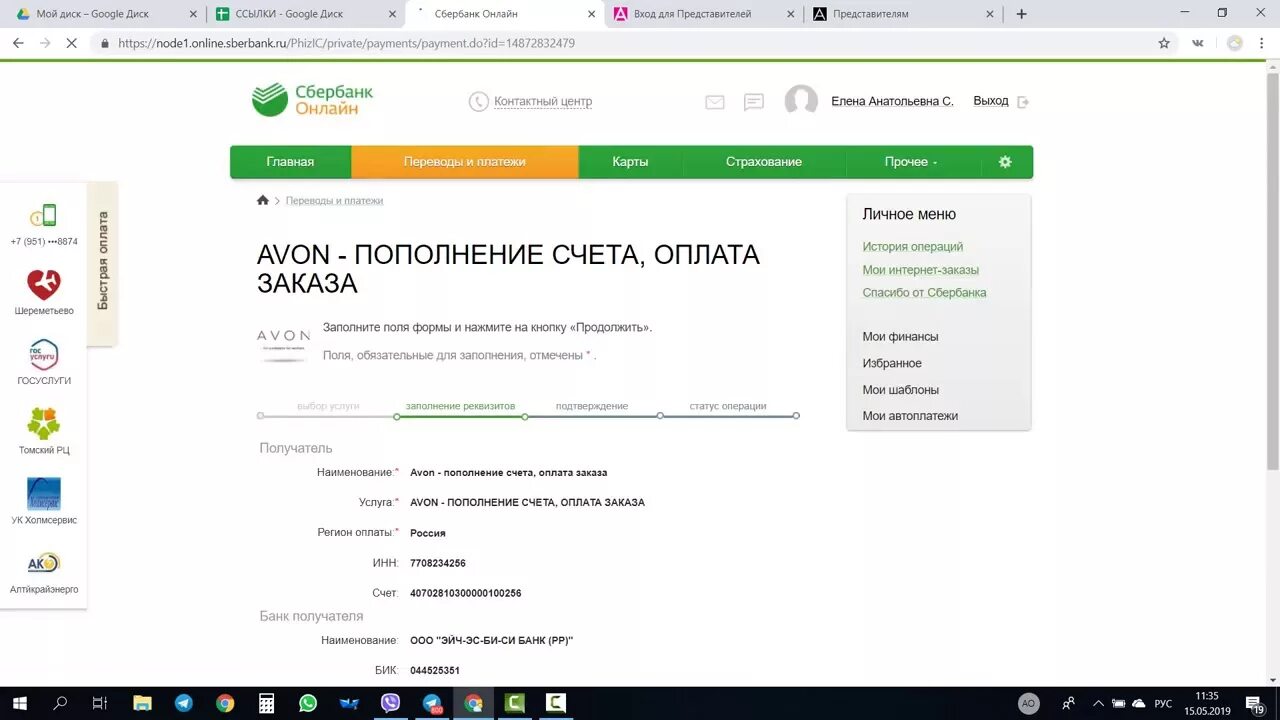Click the Выход logout link
Image resolution: width=1280 pixels, height=720 pixels.
point(991,101)
